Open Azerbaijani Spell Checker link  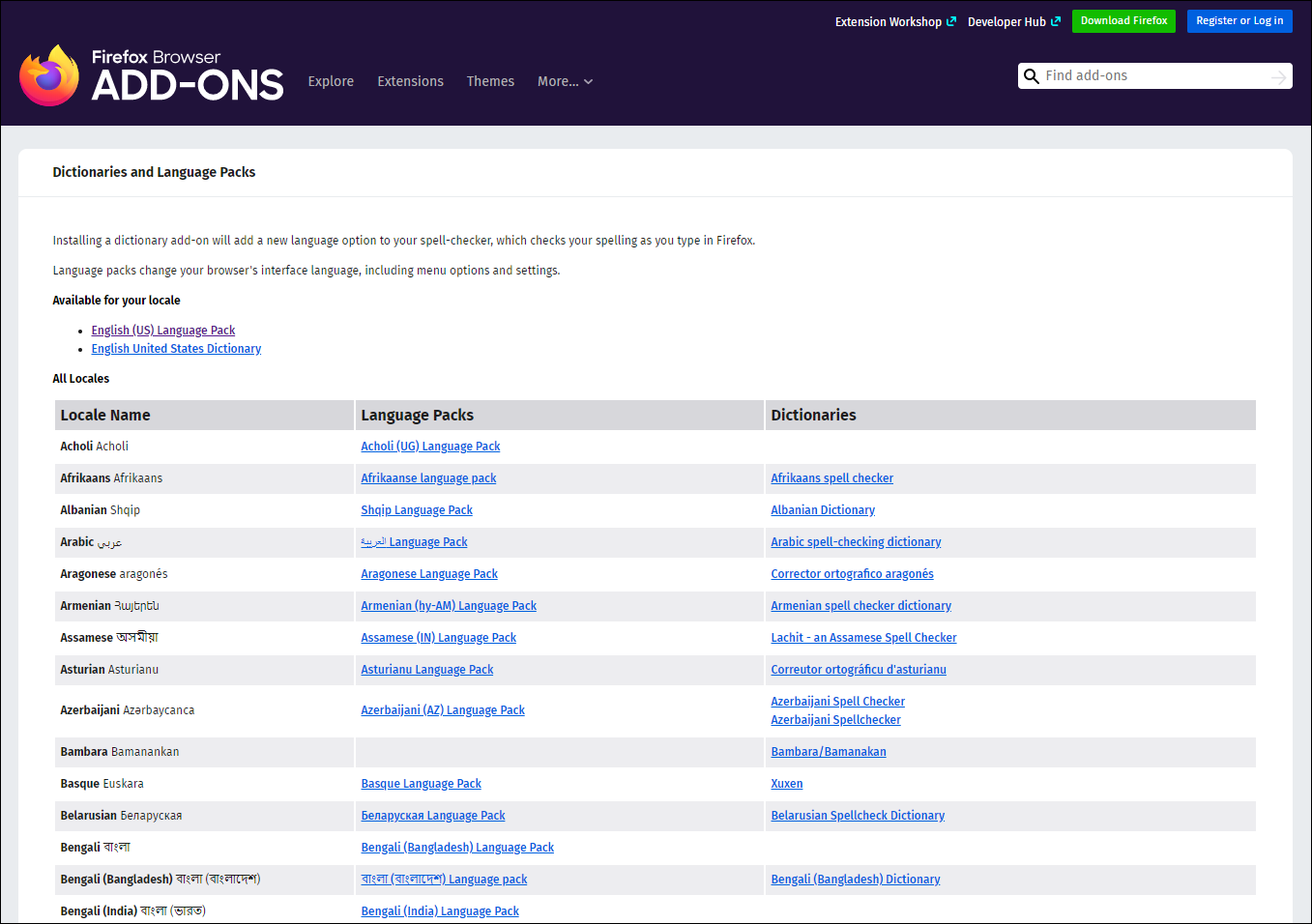837,702
